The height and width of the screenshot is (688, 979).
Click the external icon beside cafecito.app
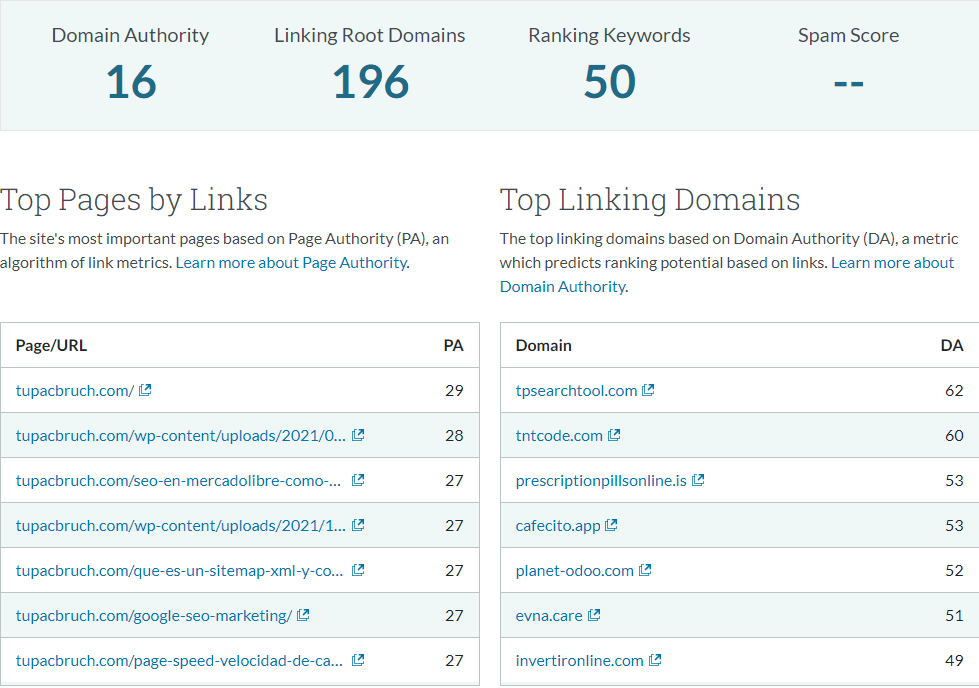[611, 525]
